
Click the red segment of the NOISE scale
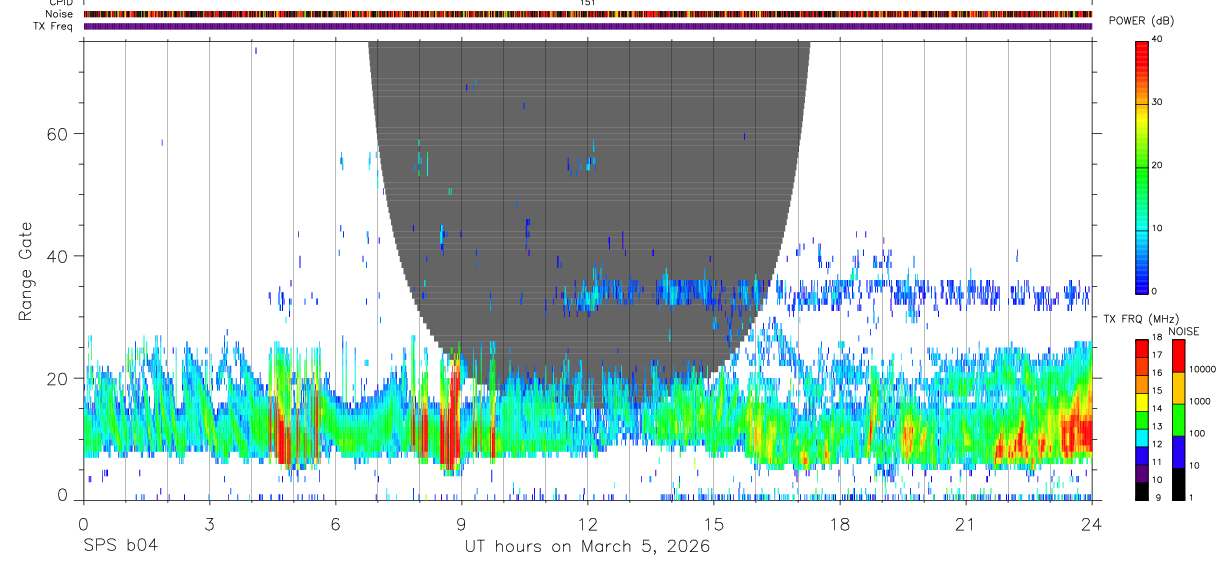coord(1178,356)
